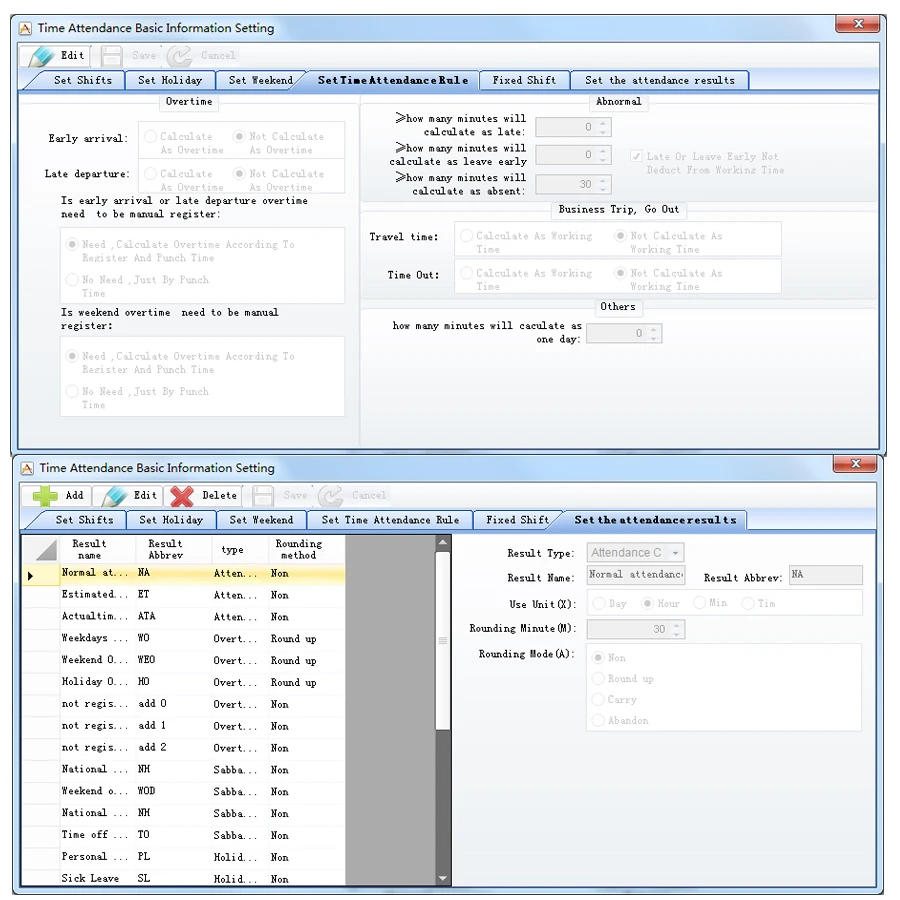Screen dimensions: 900x900
Task: Click the Rounding Minute spinner
Action: point(635,629)
